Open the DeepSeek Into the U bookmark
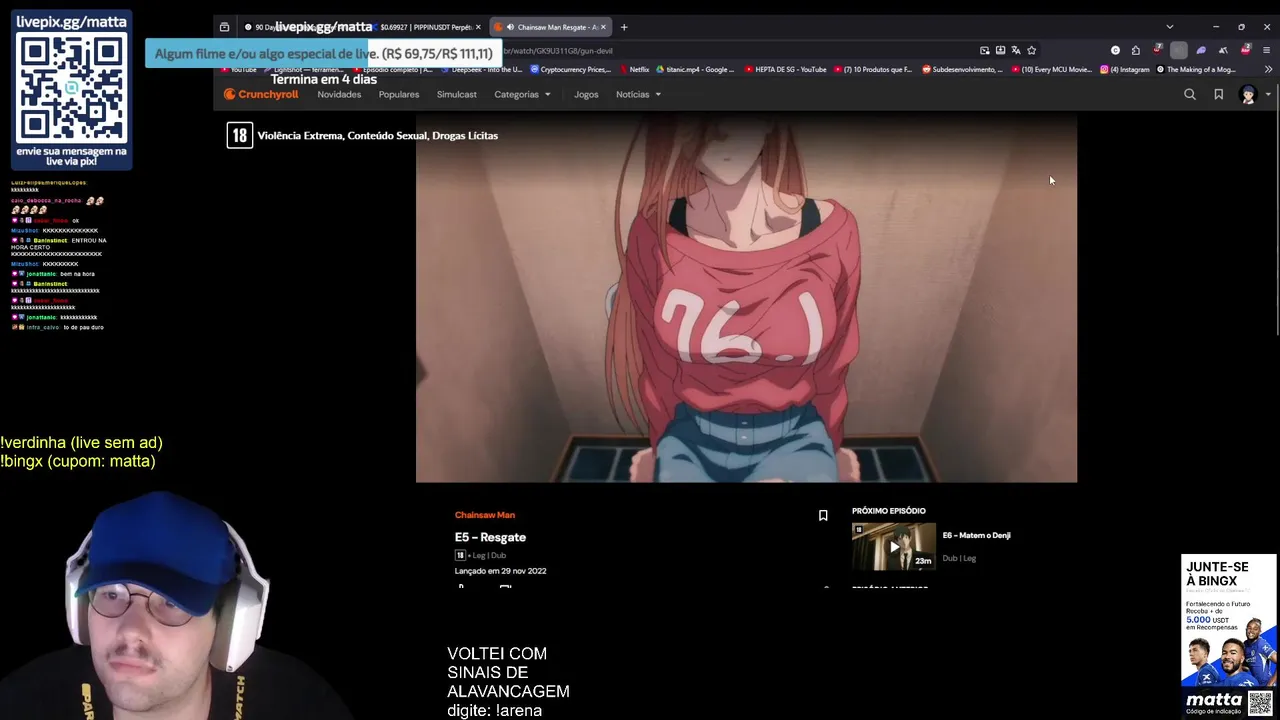This screenshot has height=720, width=1280. [x=481, y=69]
